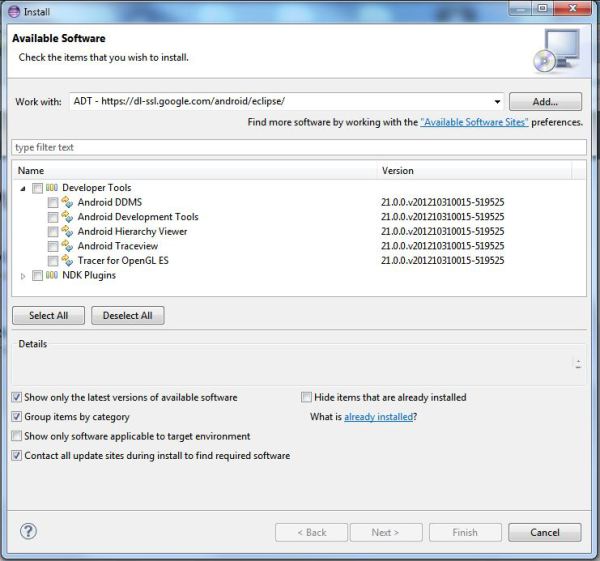Click the Android Hierarchy Viewer feature icon
Image resolution: width=600 pixels, height=561 pixels.
tap(67, 231)
